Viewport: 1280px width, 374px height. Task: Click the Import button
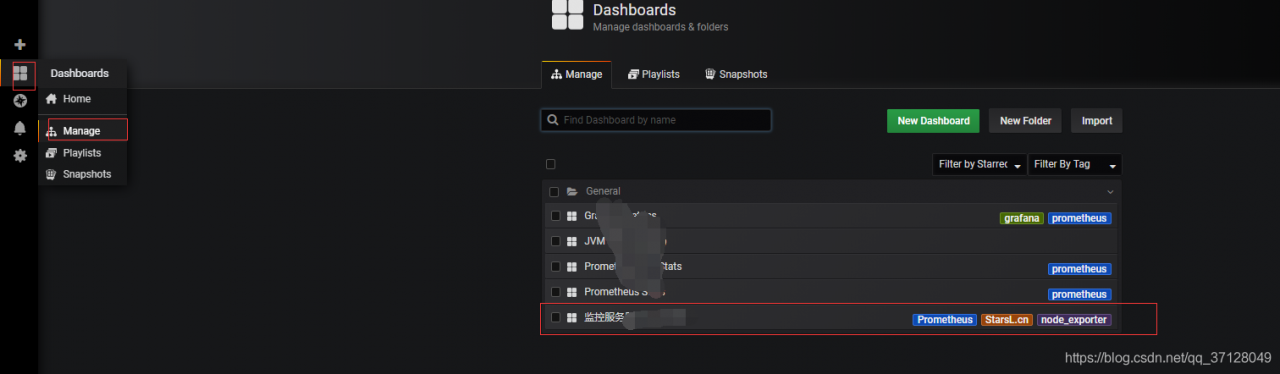click(x=1097, y=121)
